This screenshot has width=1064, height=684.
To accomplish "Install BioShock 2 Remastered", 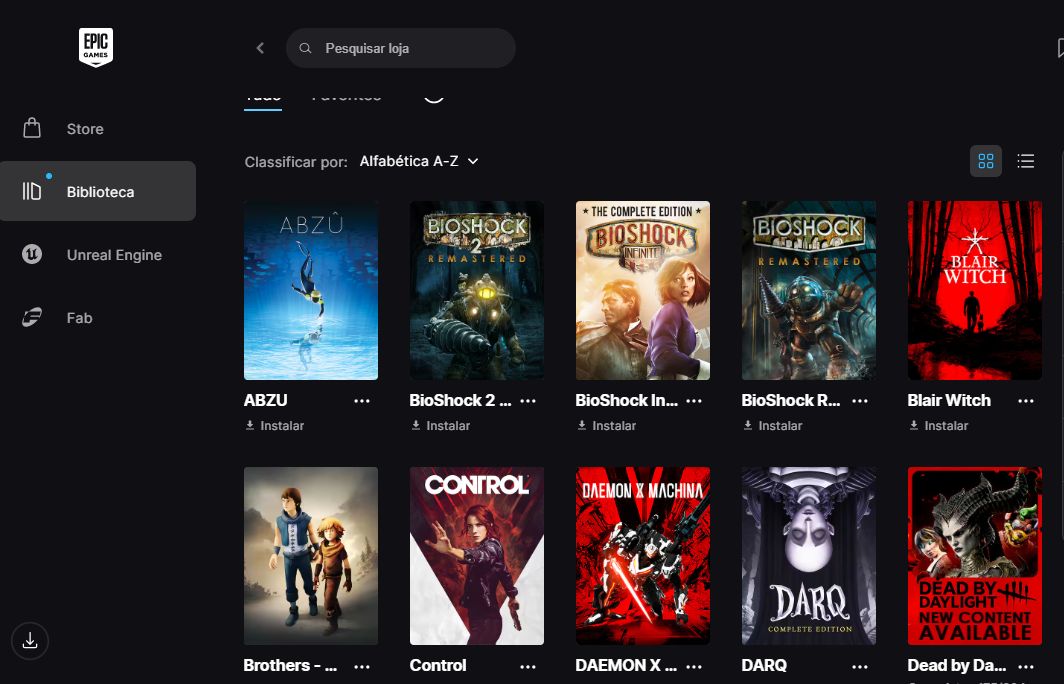I will pos(440,425).
